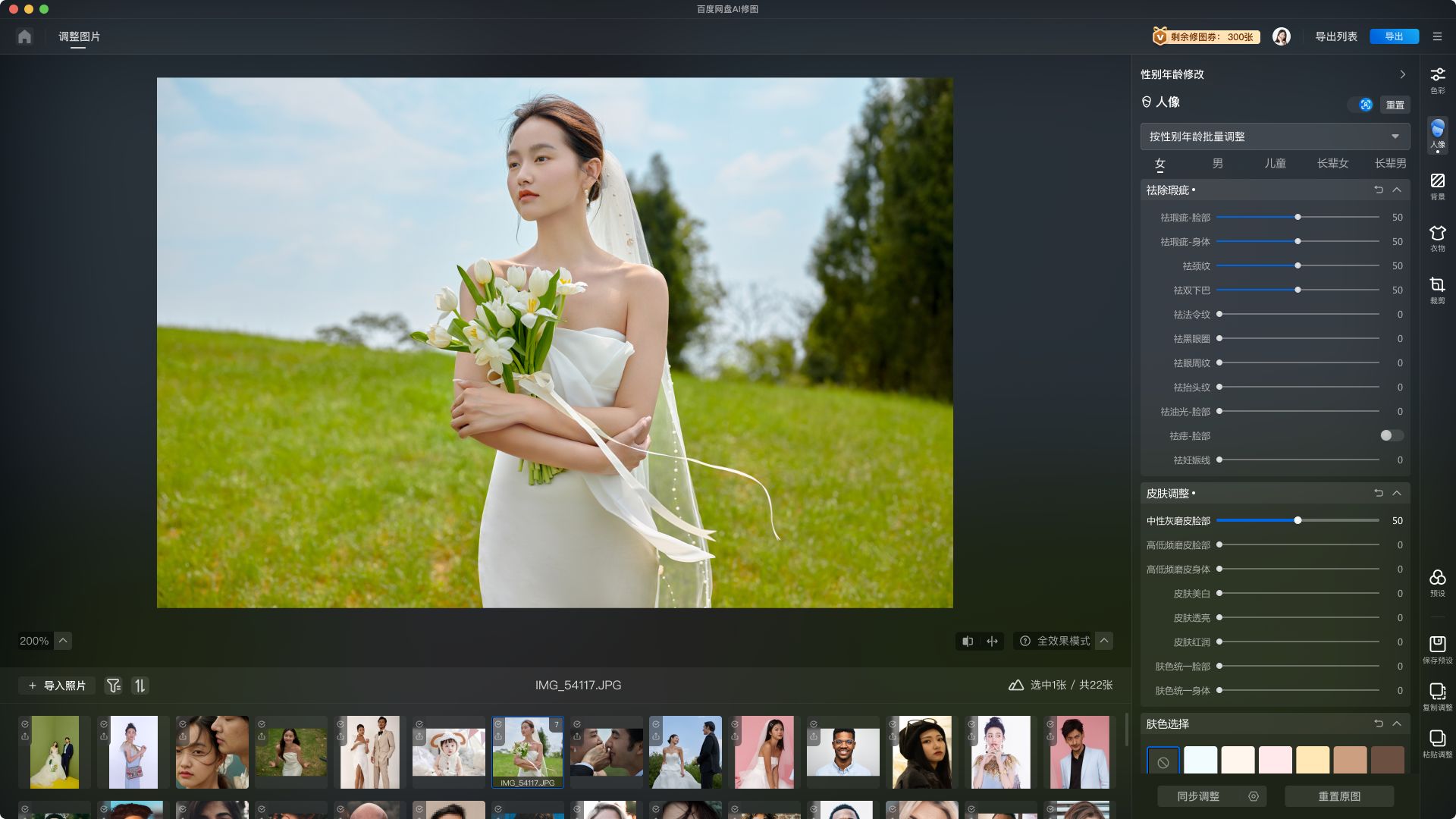Toggle the face detection icon beside 重置
The image size is (1456, 819).
coord(1365,105)
